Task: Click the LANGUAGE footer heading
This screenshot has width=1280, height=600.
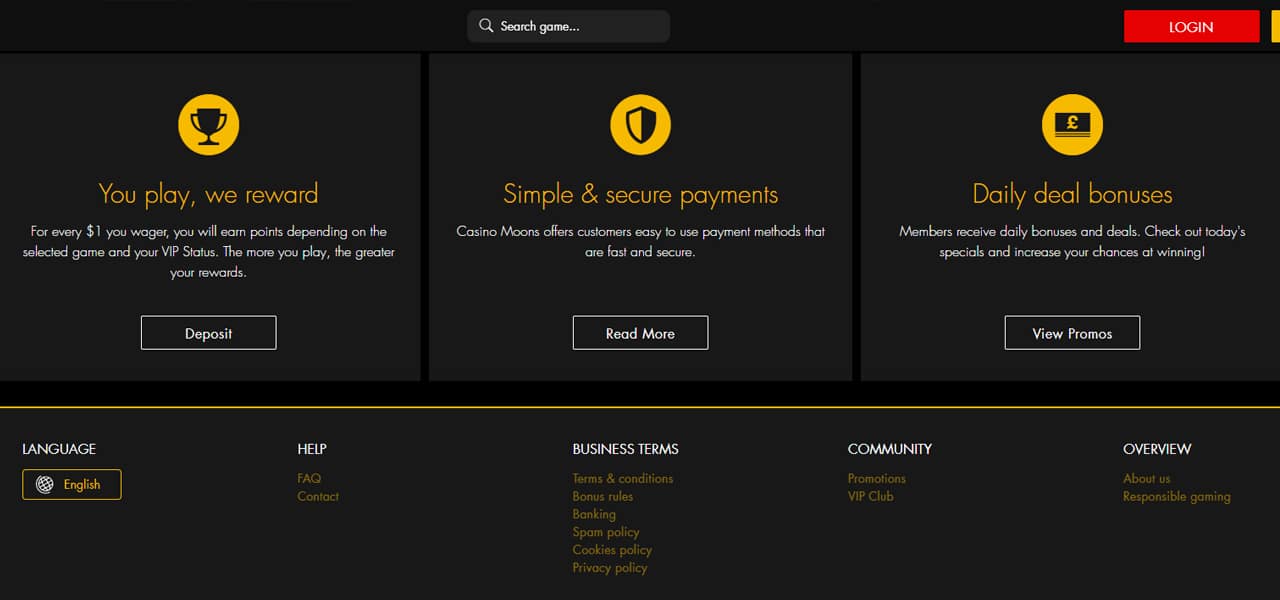Action: point(59,449)
